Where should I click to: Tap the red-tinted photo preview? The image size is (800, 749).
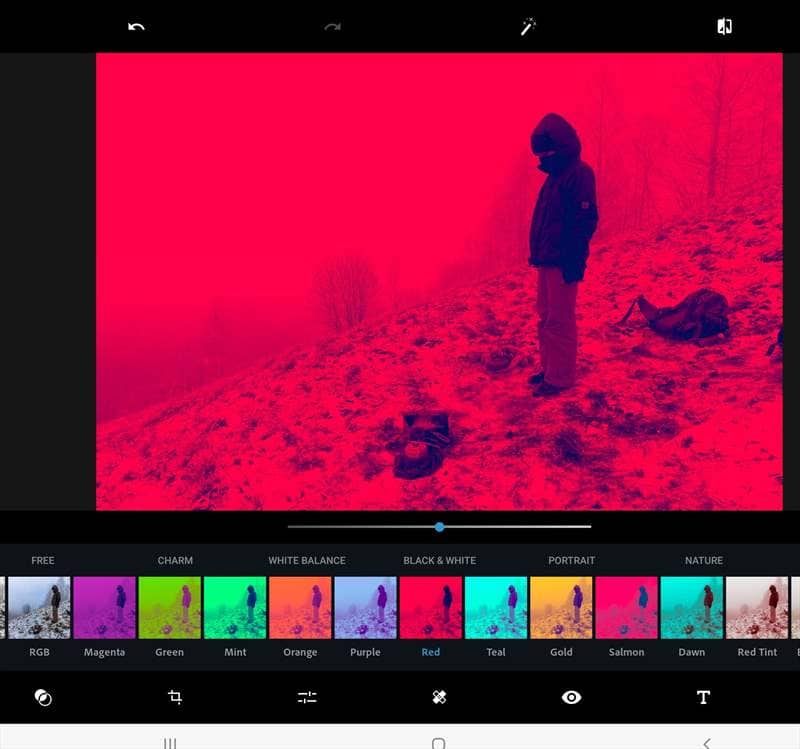(439, 281)
